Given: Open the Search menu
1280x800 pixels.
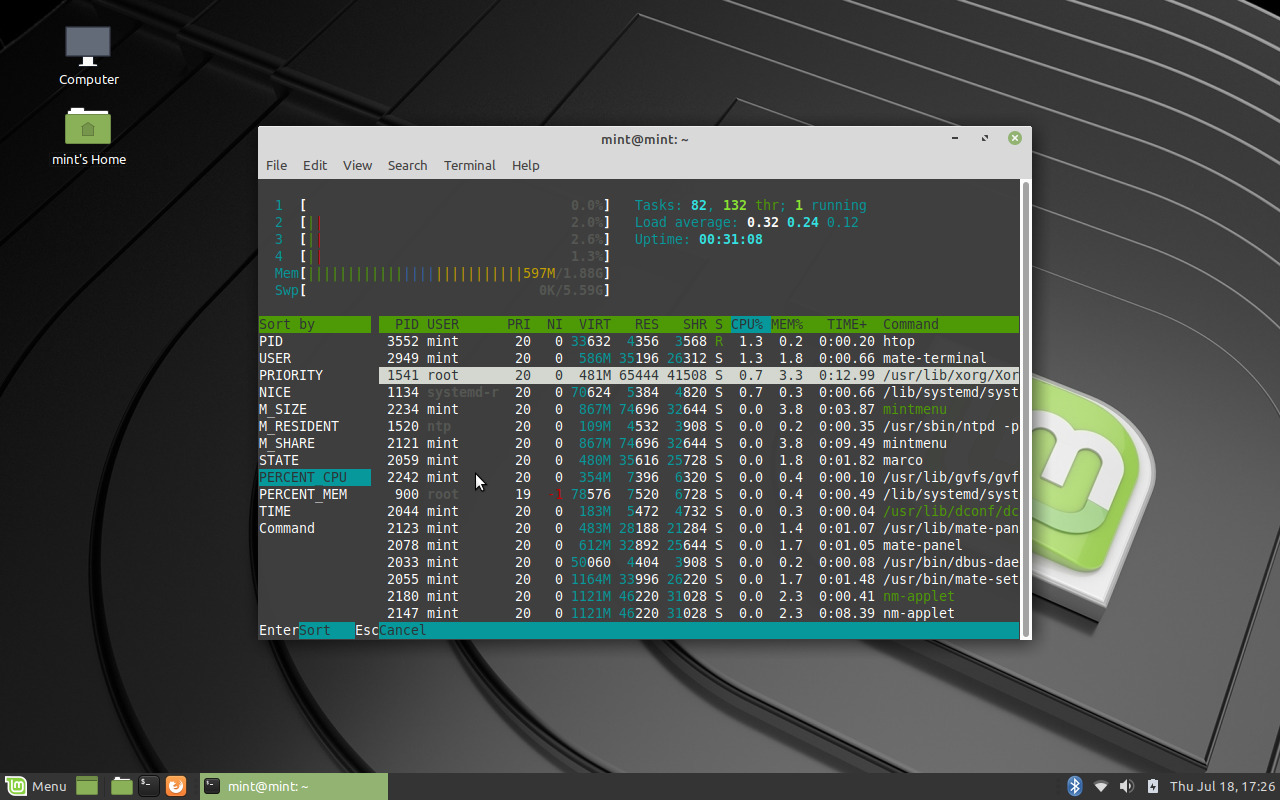Looking at the screenshot, I should coord(407,165).
